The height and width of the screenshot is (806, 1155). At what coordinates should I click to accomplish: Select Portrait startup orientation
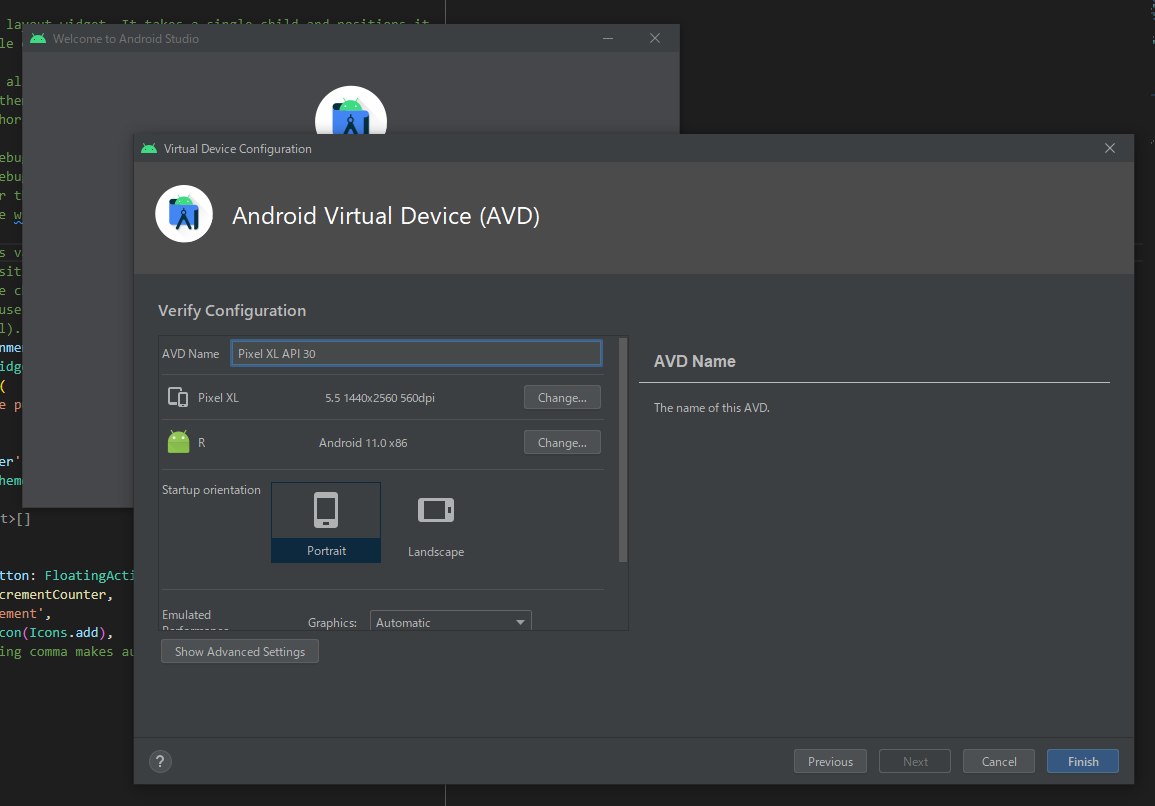tap(326, 522)
